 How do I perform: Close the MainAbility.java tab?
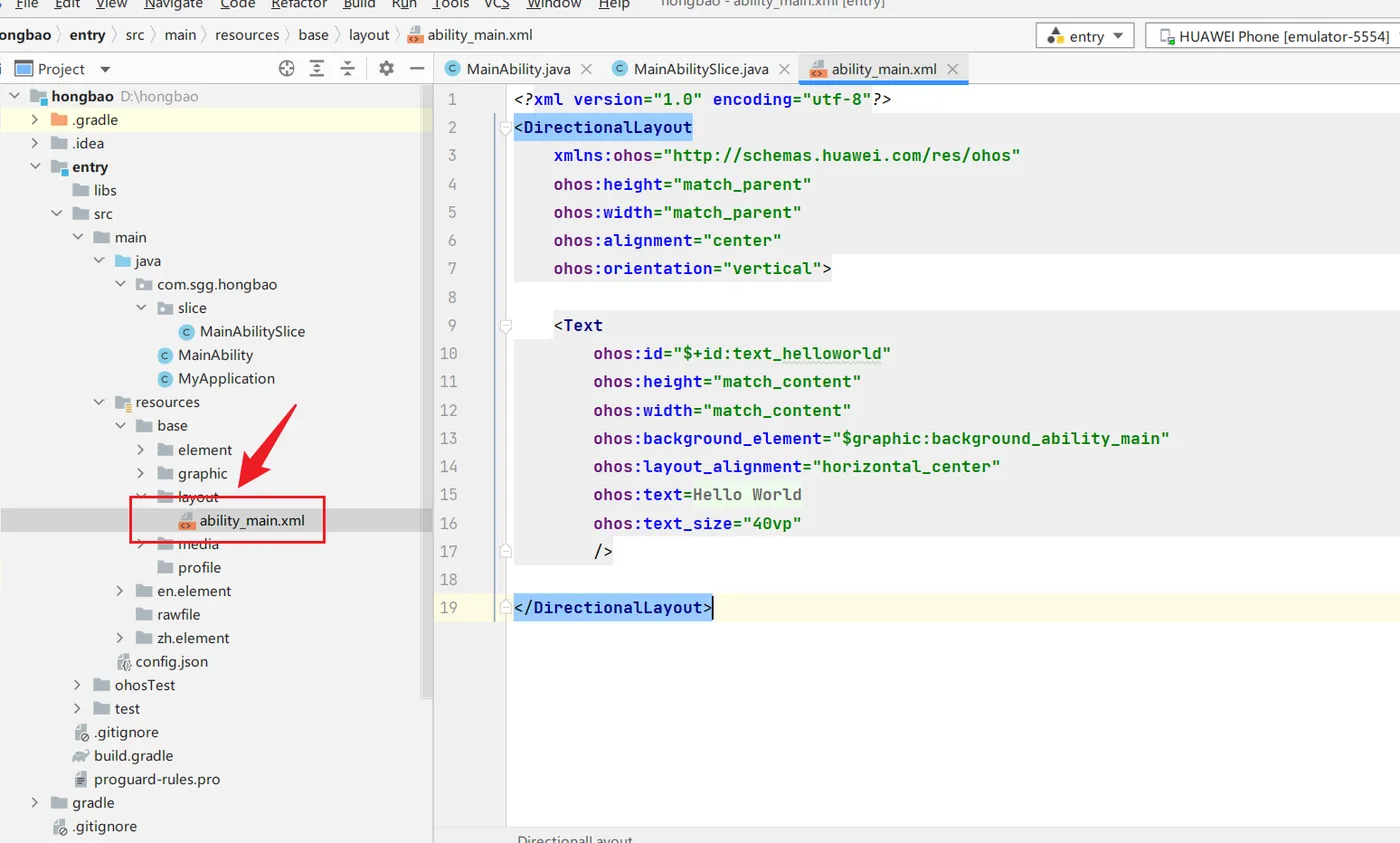click(586, 69)
